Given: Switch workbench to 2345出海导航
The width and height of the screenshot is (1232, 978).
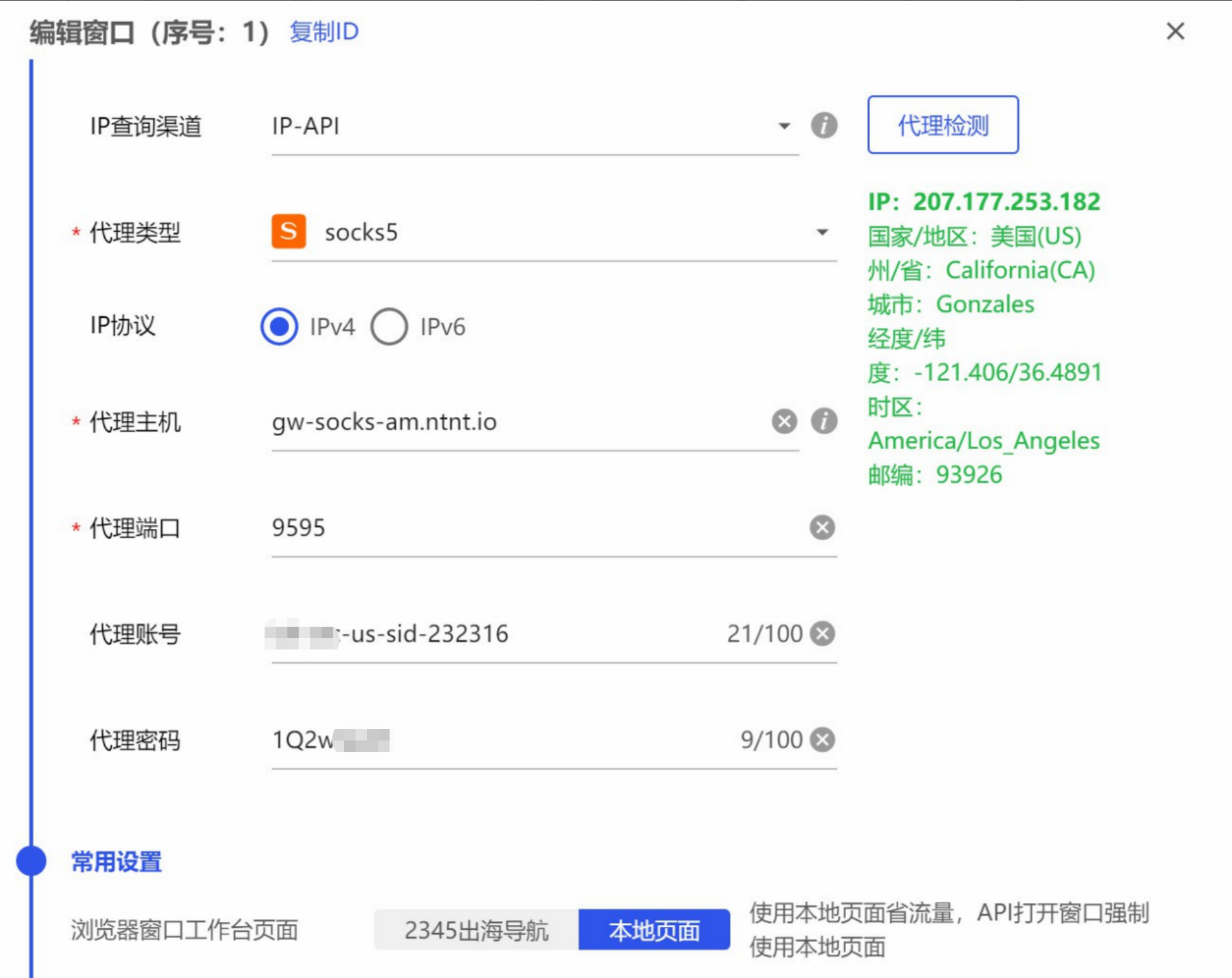Looking at the screenshot, I should click(476, 930).
